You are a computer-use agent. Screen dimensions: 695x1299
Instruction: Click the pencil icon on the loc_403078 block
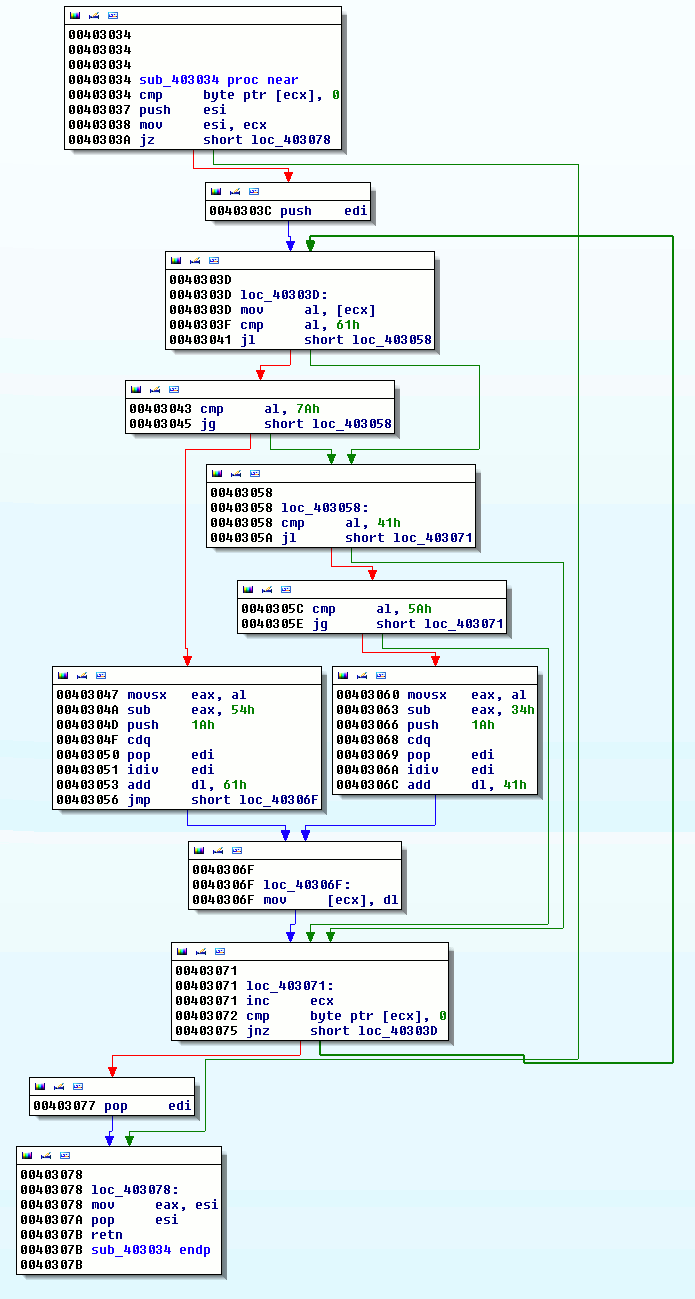tap(46, 1155)
